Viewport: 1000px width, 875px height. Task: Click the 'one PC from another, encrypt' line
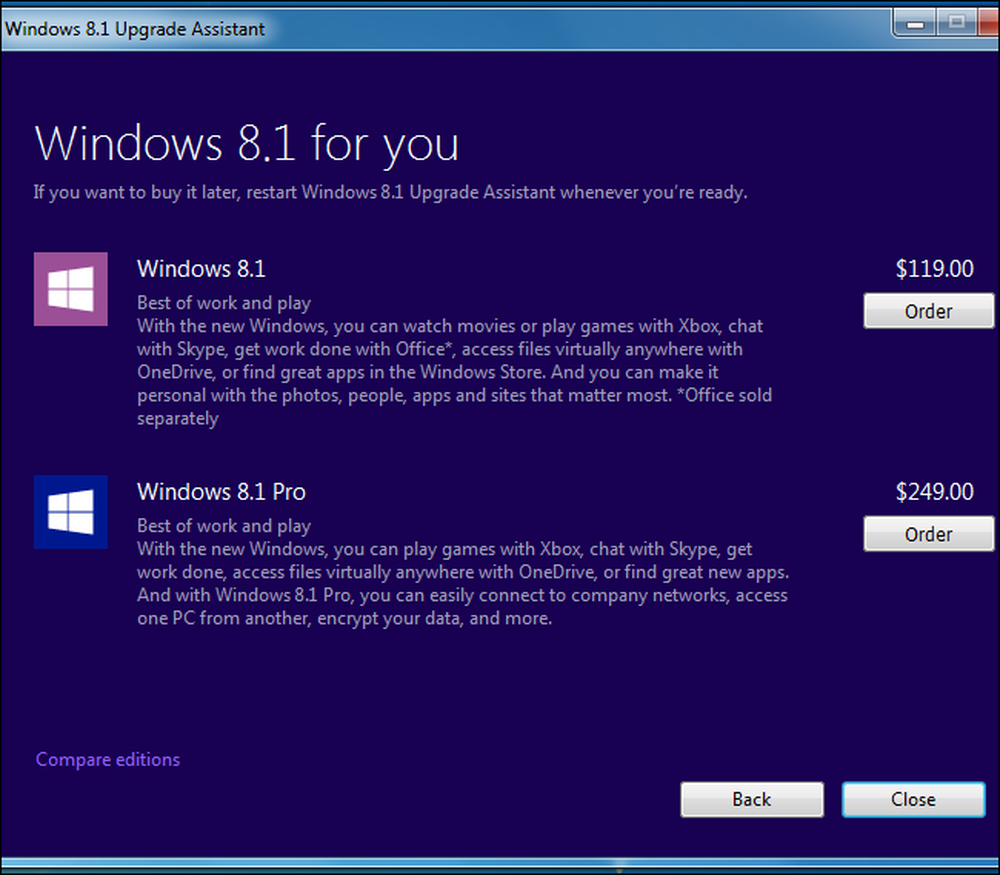(x=344, y=619)
